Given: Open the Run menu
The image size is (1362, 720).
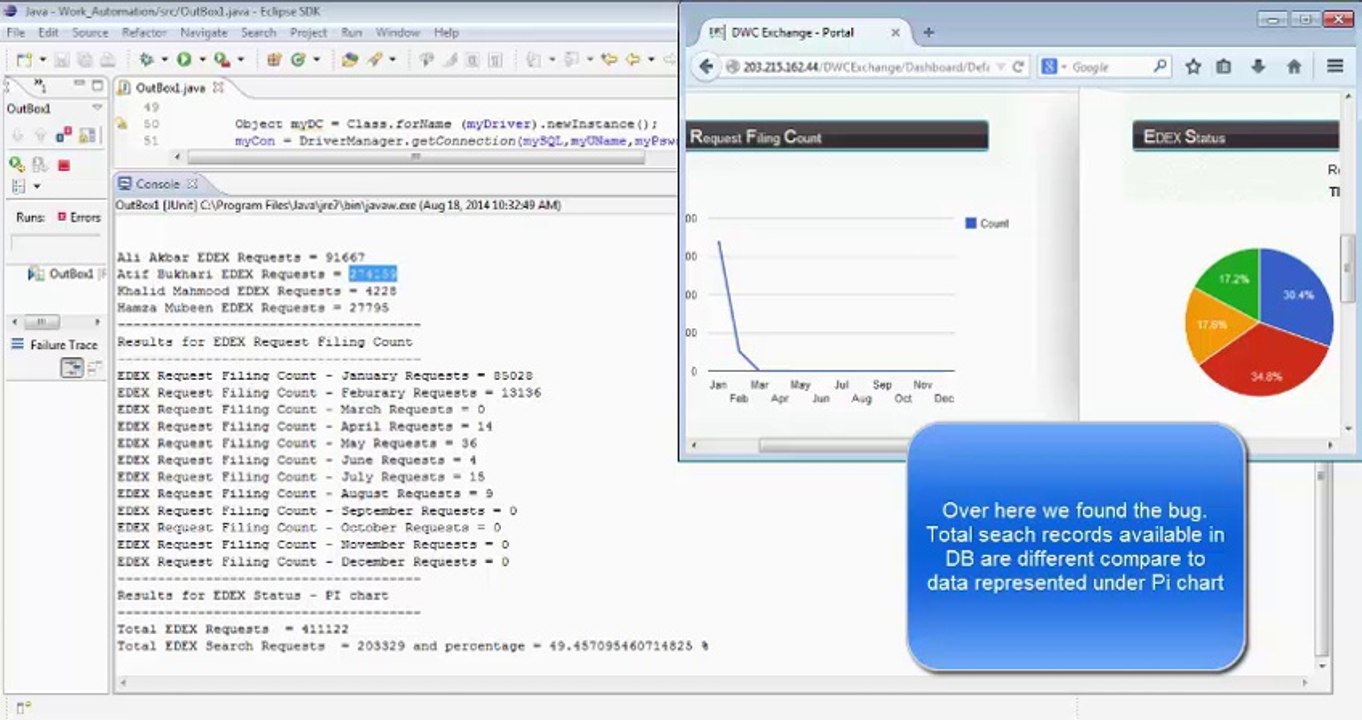Looking at the screenshot, I should tap(351, 33).
